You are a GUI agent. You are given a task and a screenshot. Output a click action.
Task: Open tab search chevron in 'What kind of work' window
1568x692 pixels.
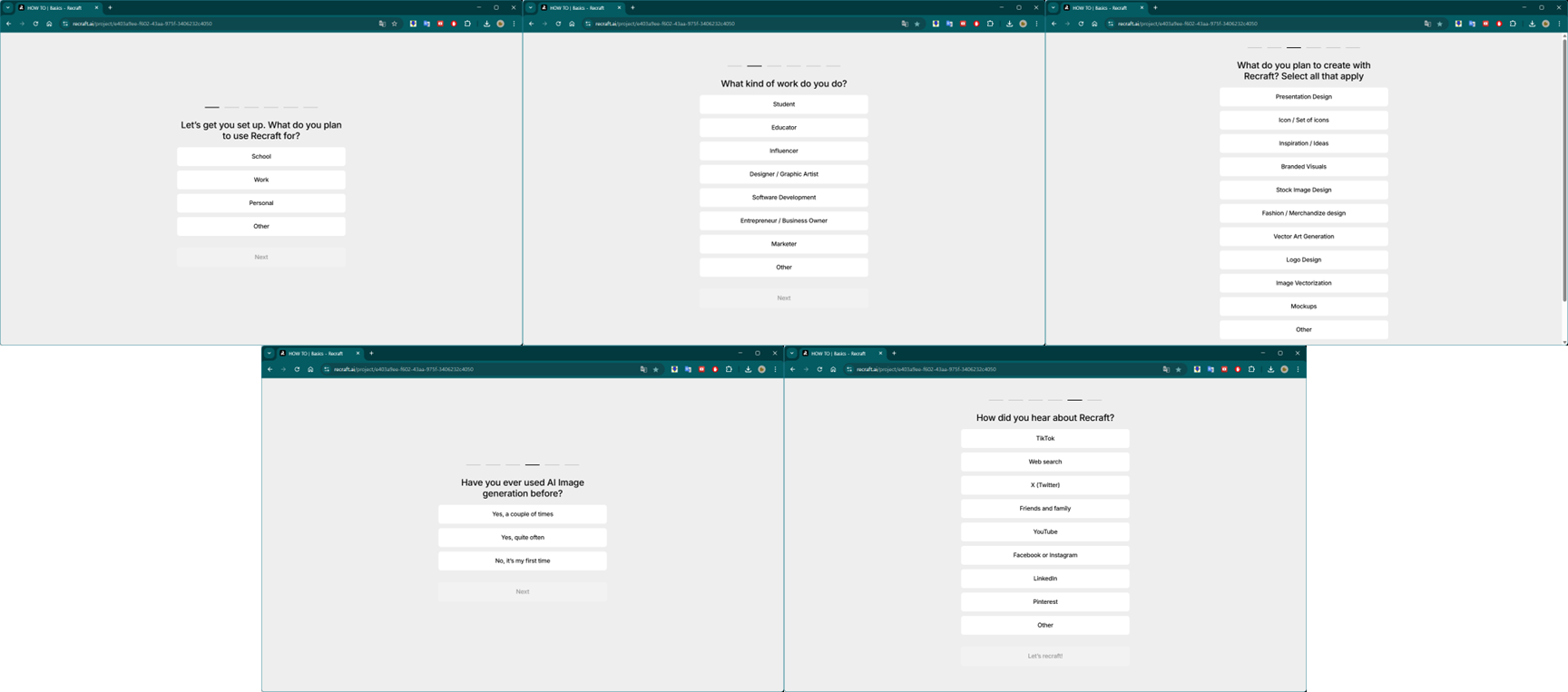click(x=531, y=7)
